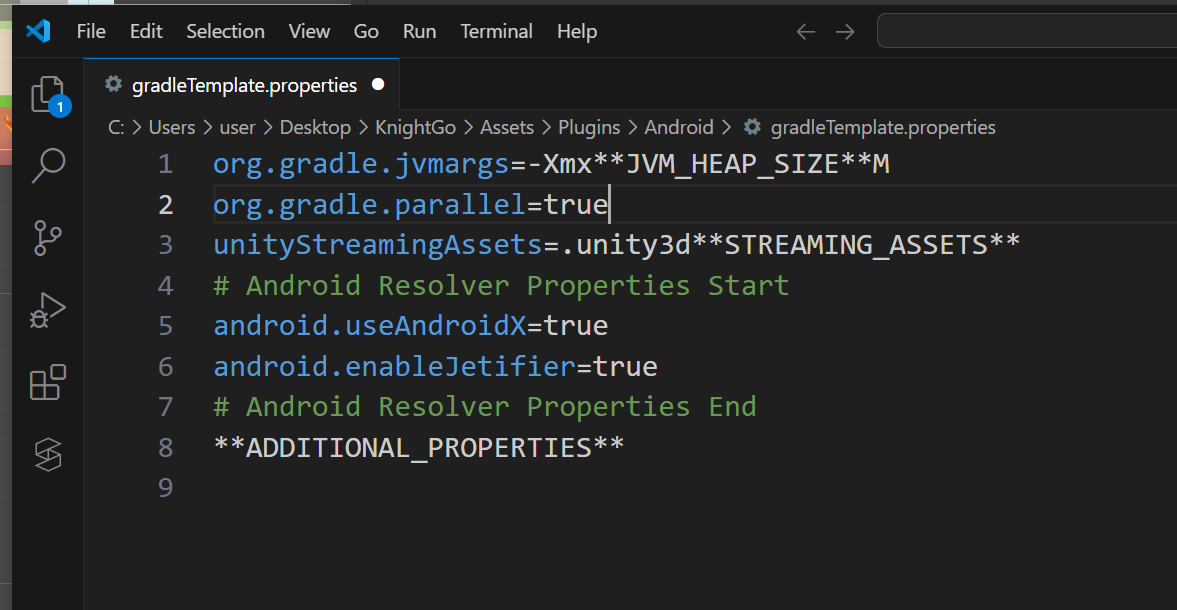Screen dimensions: 1177x610
Task: Select the gradleTemplate.properties editor tab
Action: [242, 85]
